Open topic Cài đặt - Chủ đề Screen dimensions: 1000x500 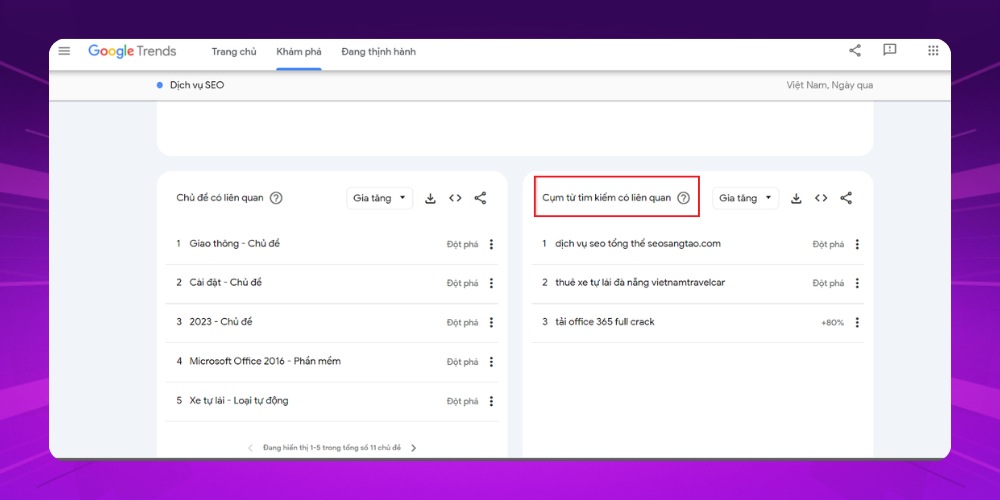[225, 283]
